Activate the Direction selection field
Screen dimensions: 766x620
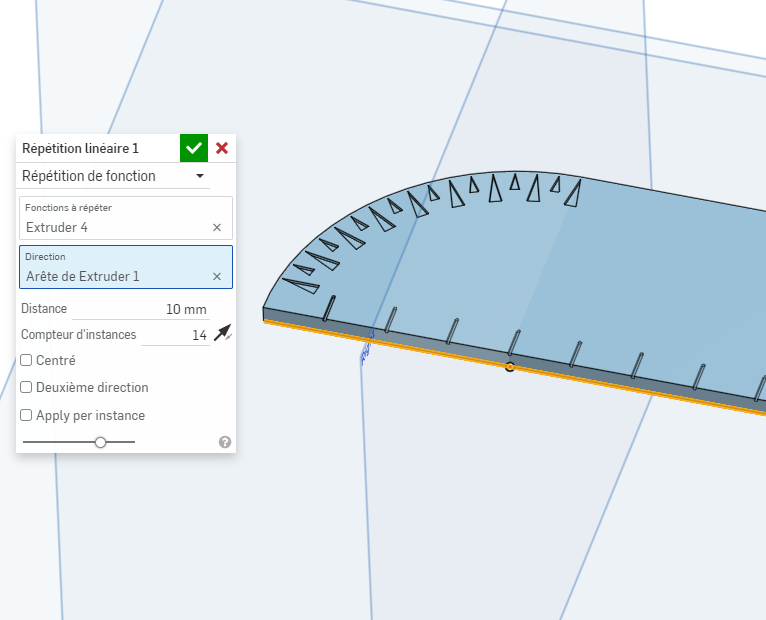[x=115, y=268]
